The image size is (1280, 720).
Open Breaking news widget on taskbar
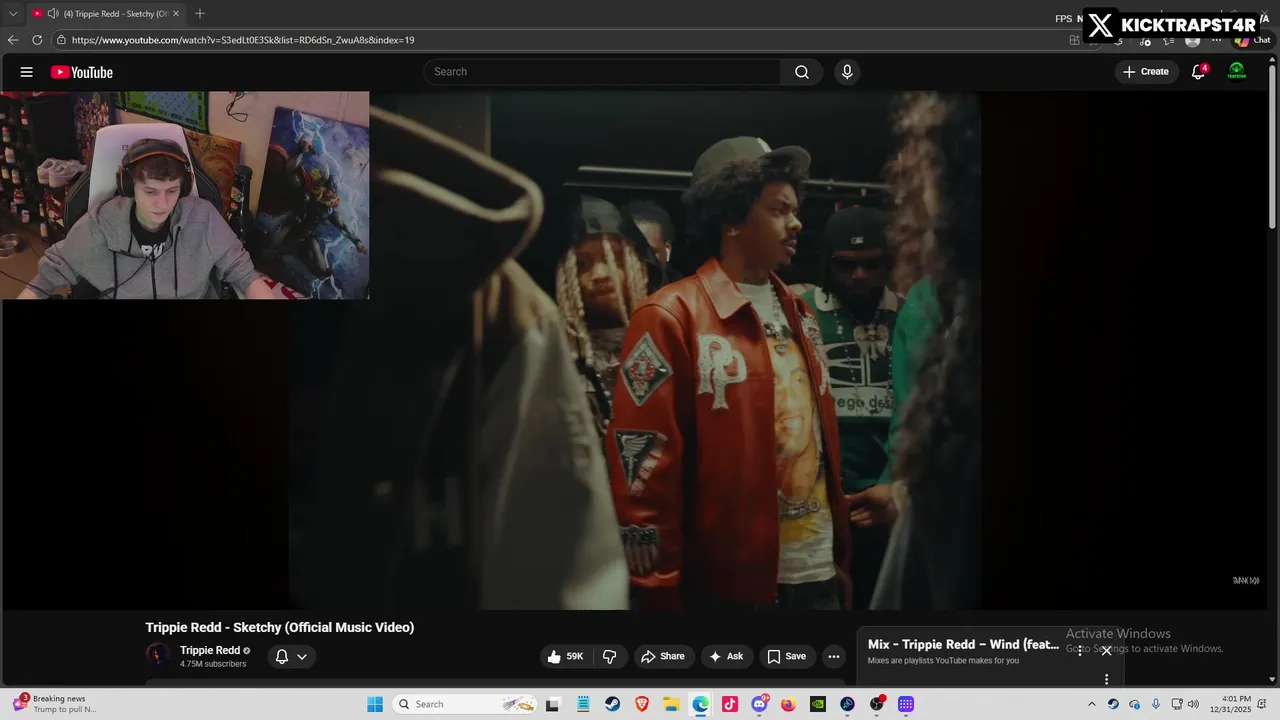(x=56, y=704)
